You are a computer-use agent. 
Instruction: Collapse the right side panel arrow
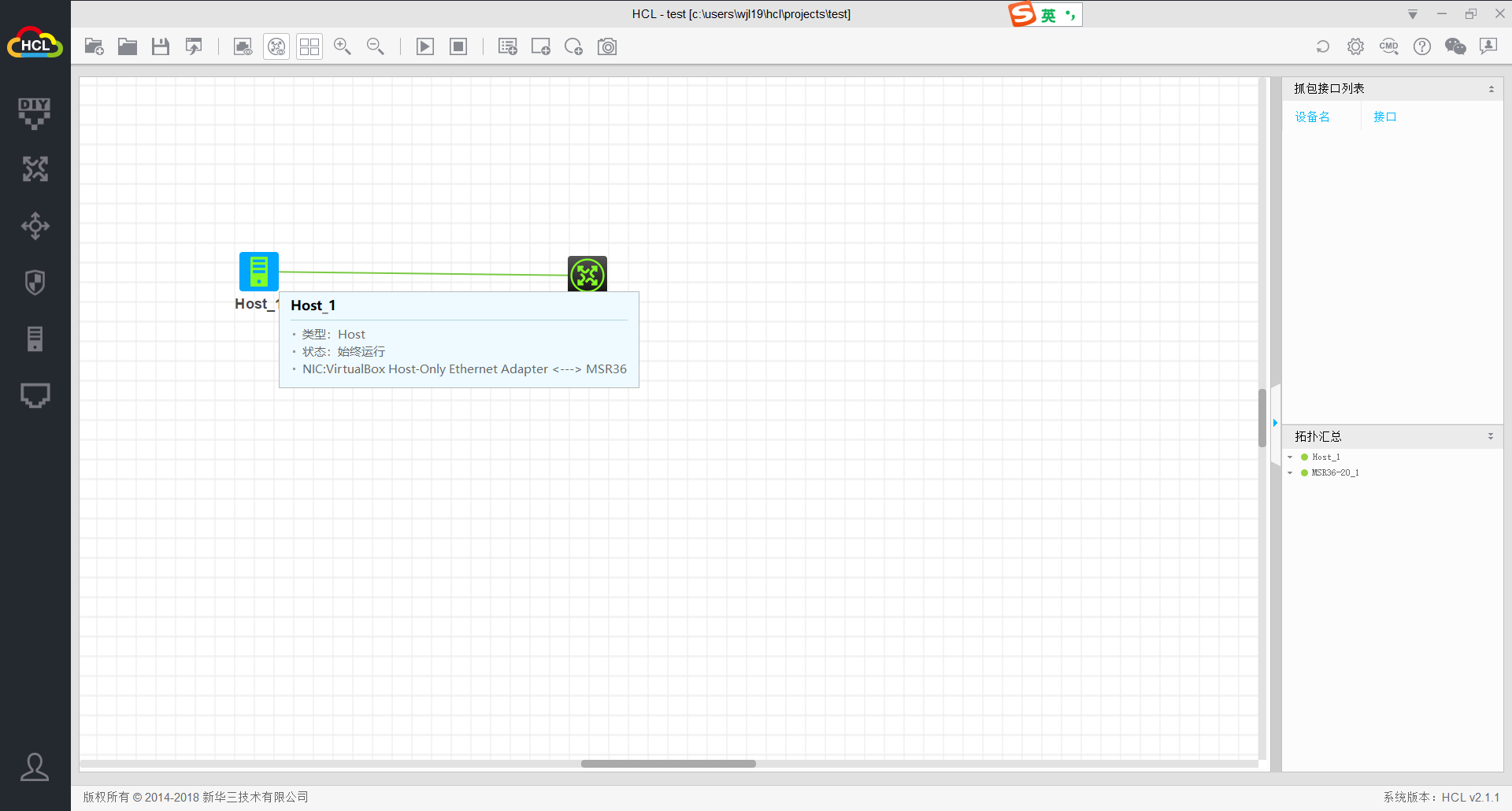point(1276,424)
